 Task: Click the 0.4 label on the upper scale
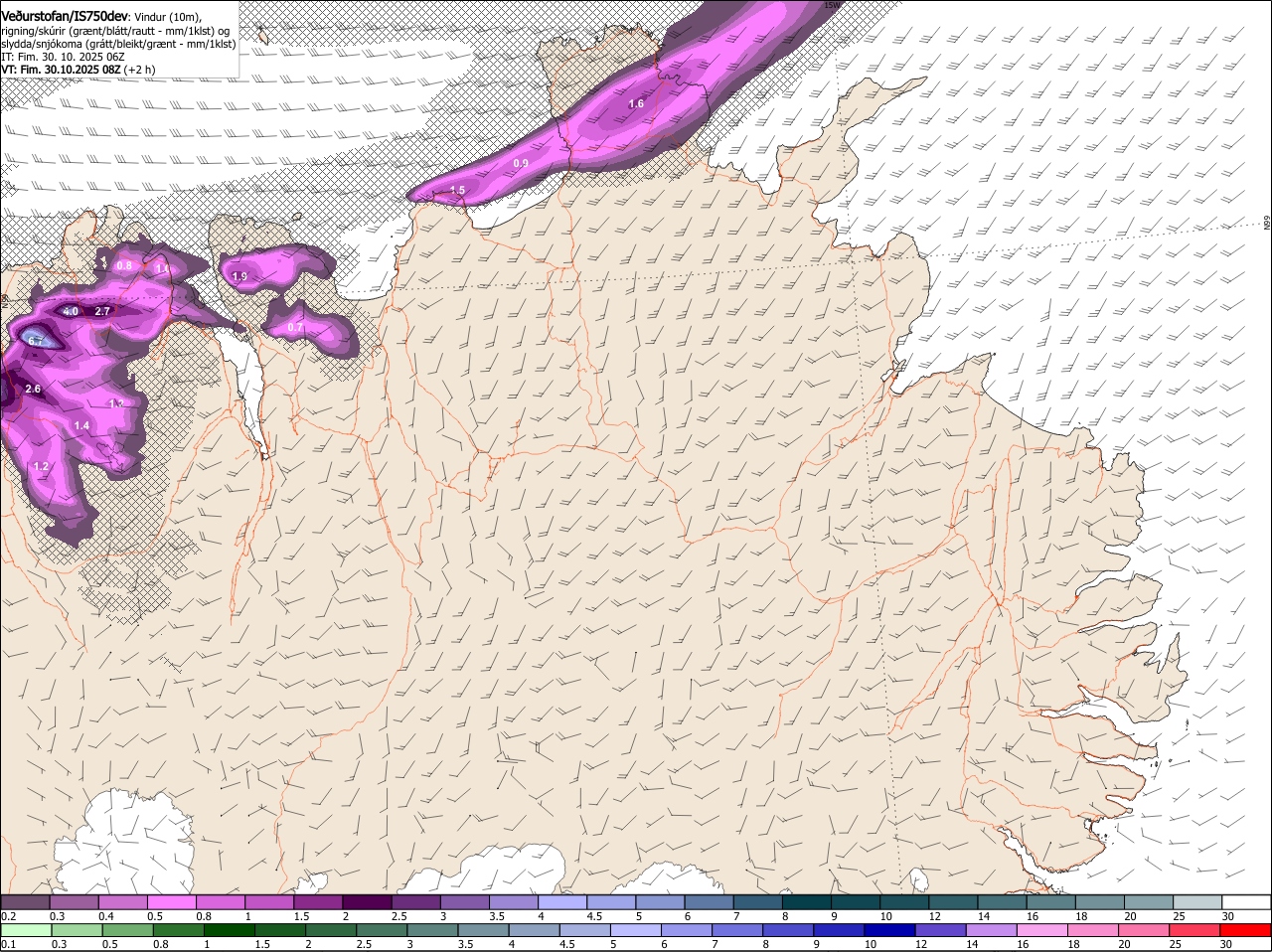106,915
